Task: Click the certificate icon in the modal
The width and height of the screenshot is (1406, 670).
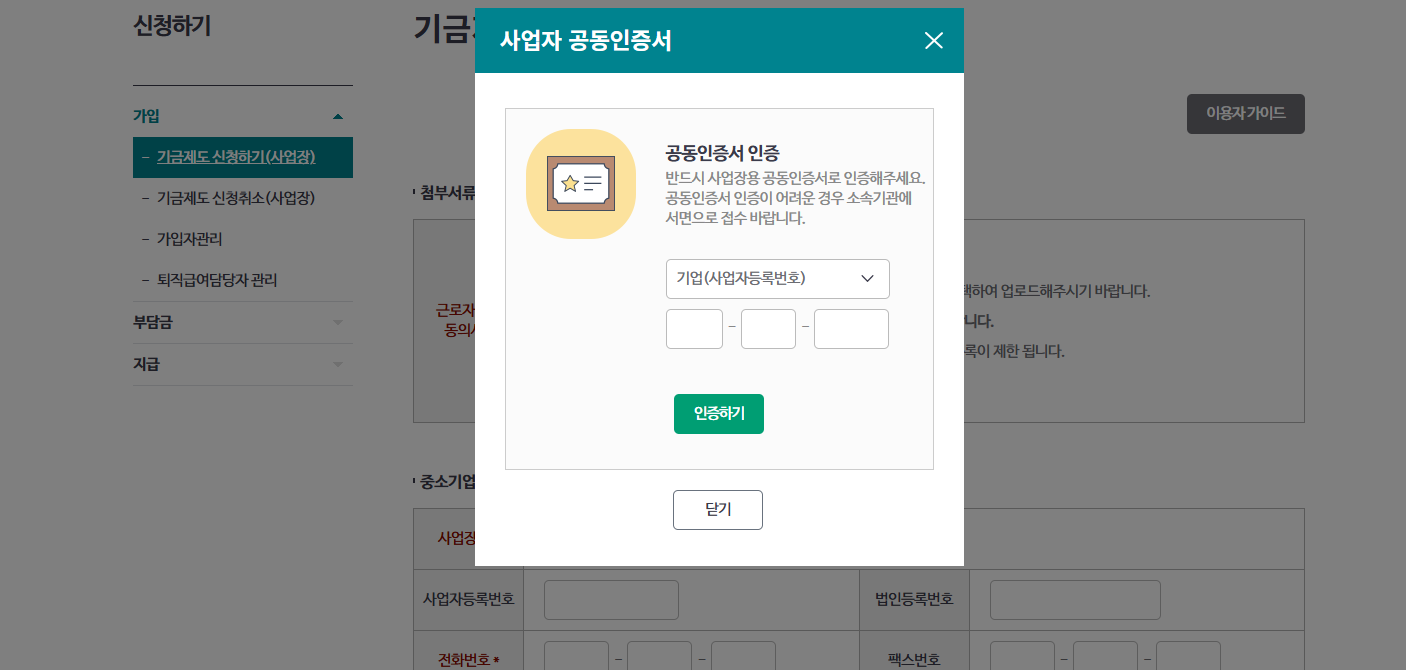Action: click(x=581, y=184)
